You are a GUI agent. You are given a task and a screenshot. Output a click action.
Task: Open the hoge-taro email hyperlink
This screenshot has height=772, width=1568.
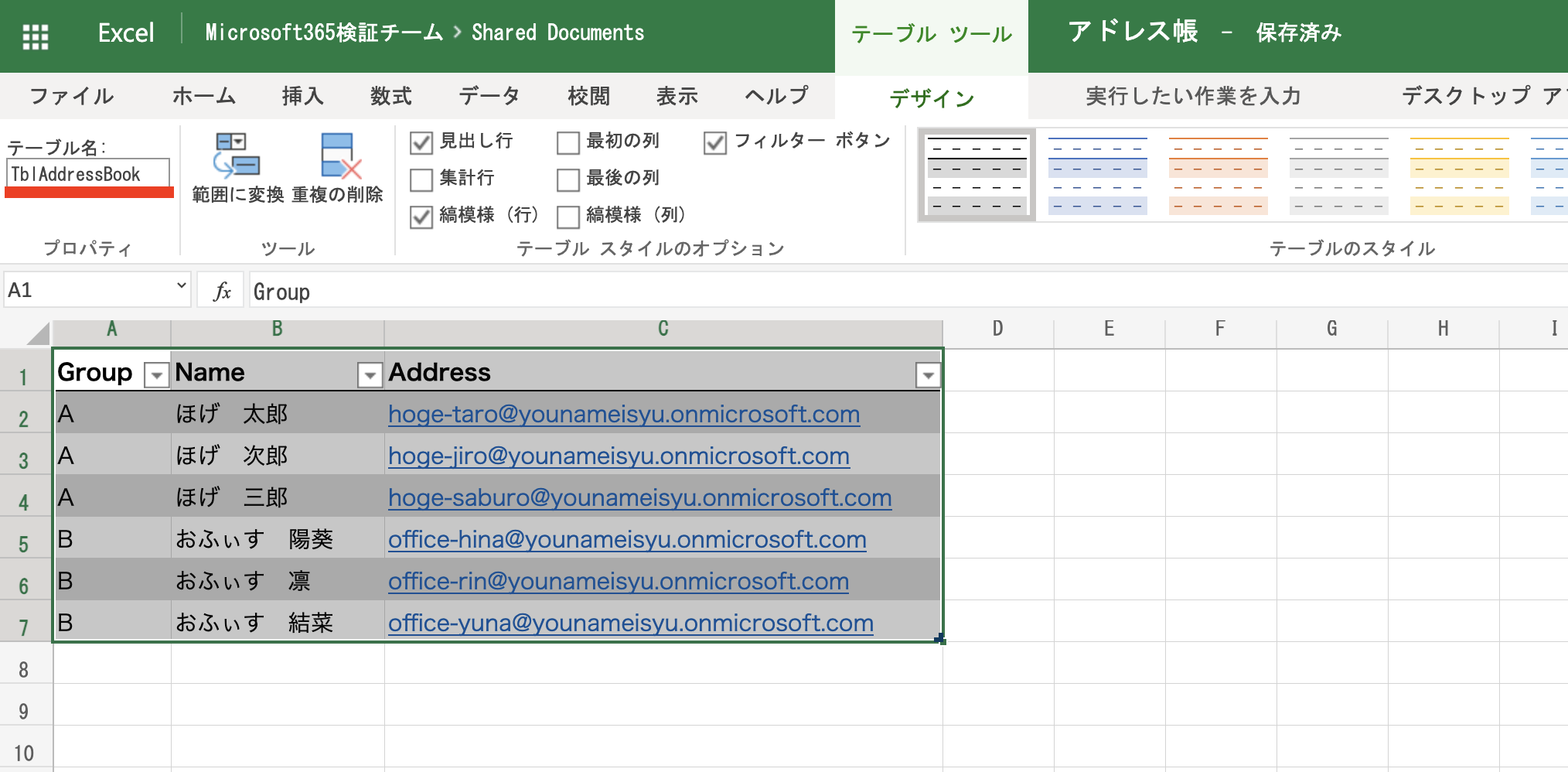(623, 415)
